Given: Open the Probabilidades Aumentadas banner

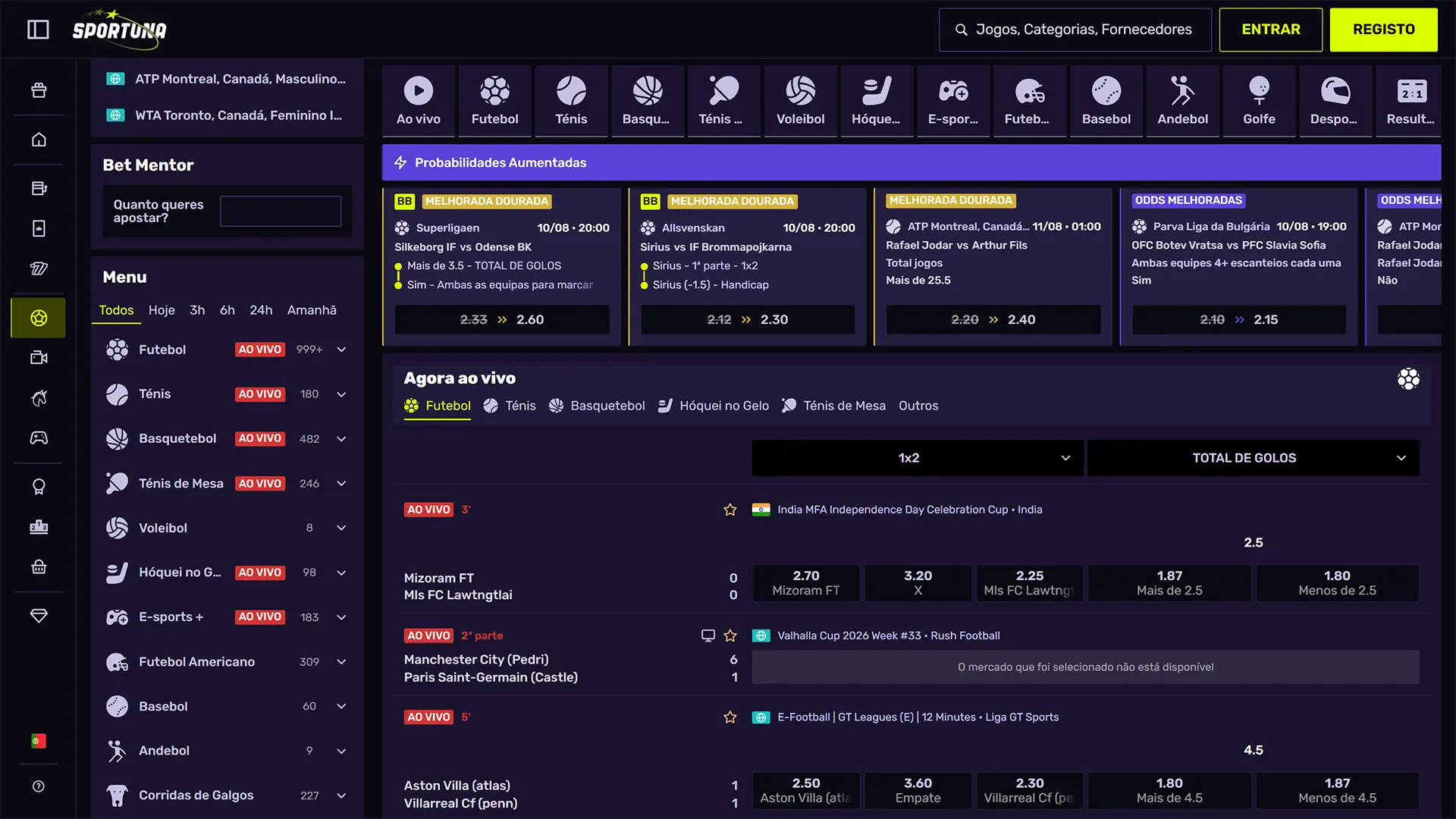Looking at the screenshot, I should click(912, 162).
